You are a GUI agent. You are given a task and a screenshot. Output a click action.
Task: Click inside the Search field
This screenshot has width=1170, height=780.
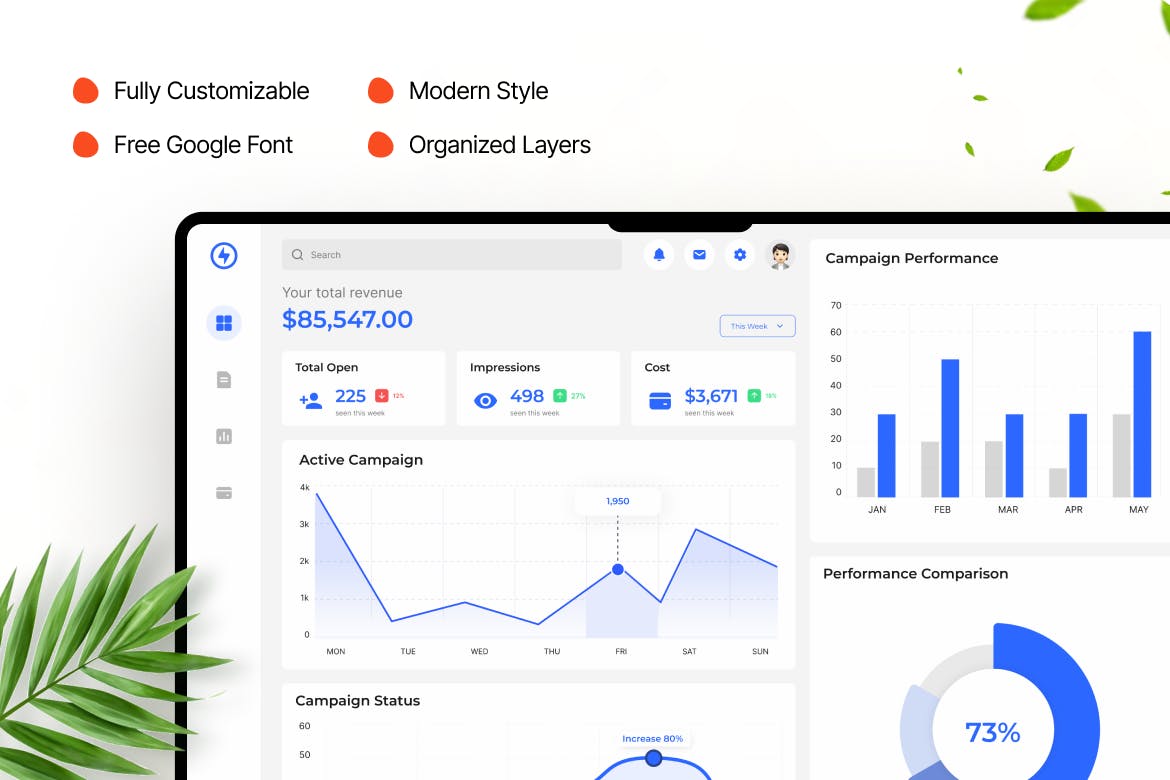452,255
